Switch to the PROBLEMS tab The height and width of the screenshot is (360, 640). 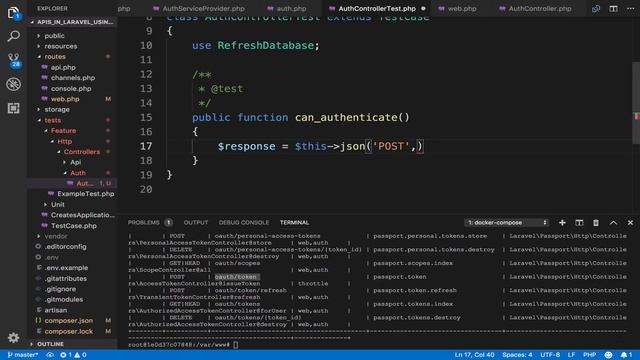pos(150,222)
